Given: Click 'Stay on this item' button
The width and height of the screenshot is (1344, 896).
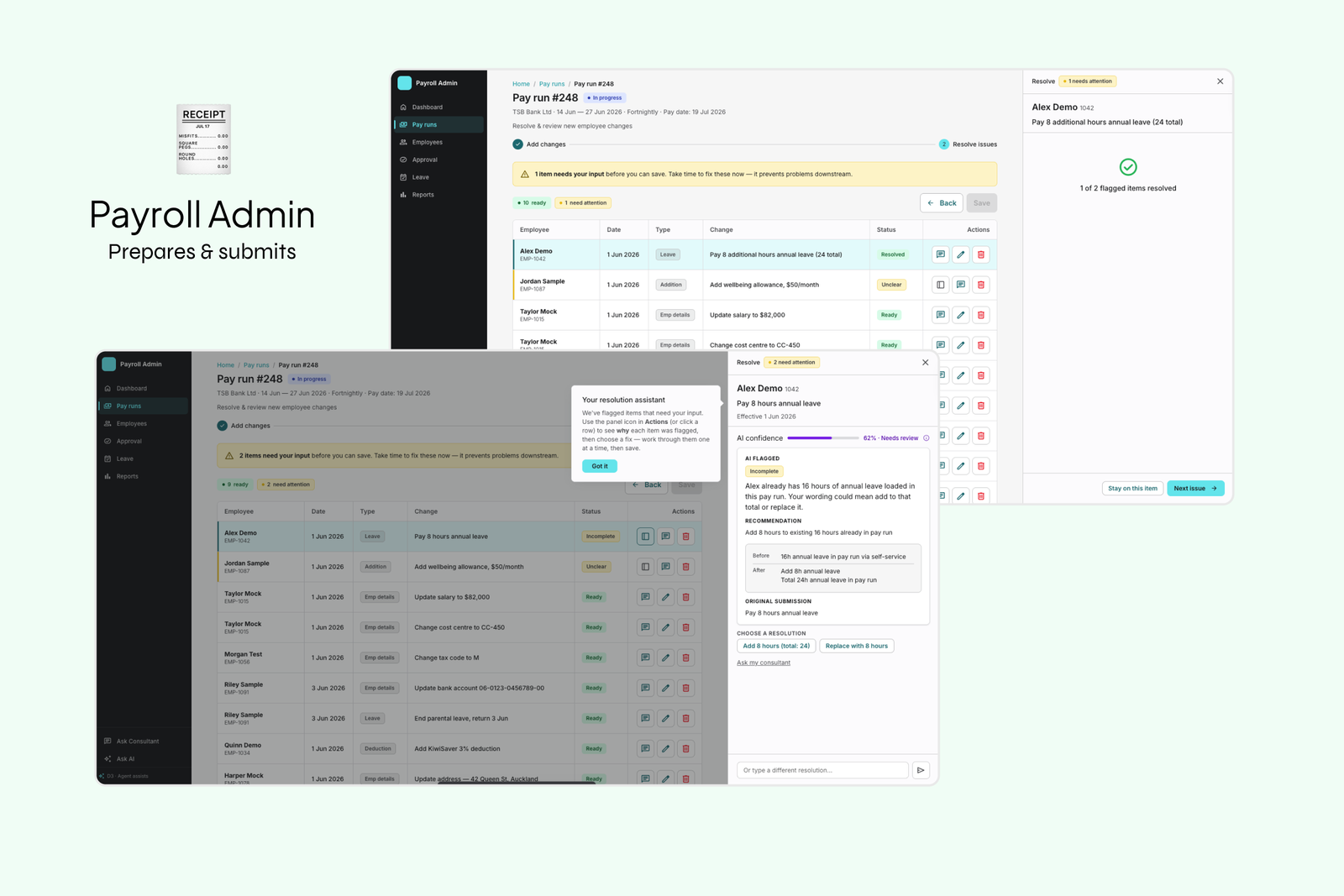Looking at the screenshot, I should point(1132,488).
